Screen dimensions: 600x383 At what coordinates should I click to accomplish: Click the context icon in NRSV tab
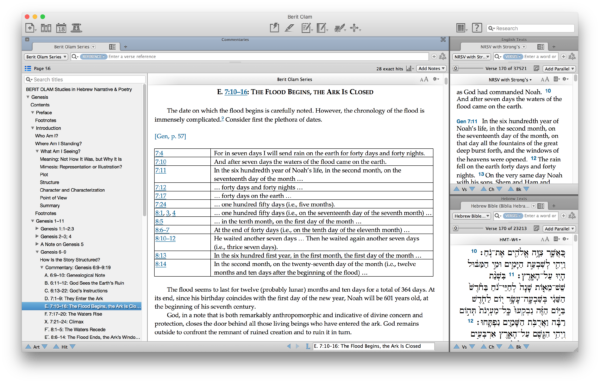click(540, 47)
